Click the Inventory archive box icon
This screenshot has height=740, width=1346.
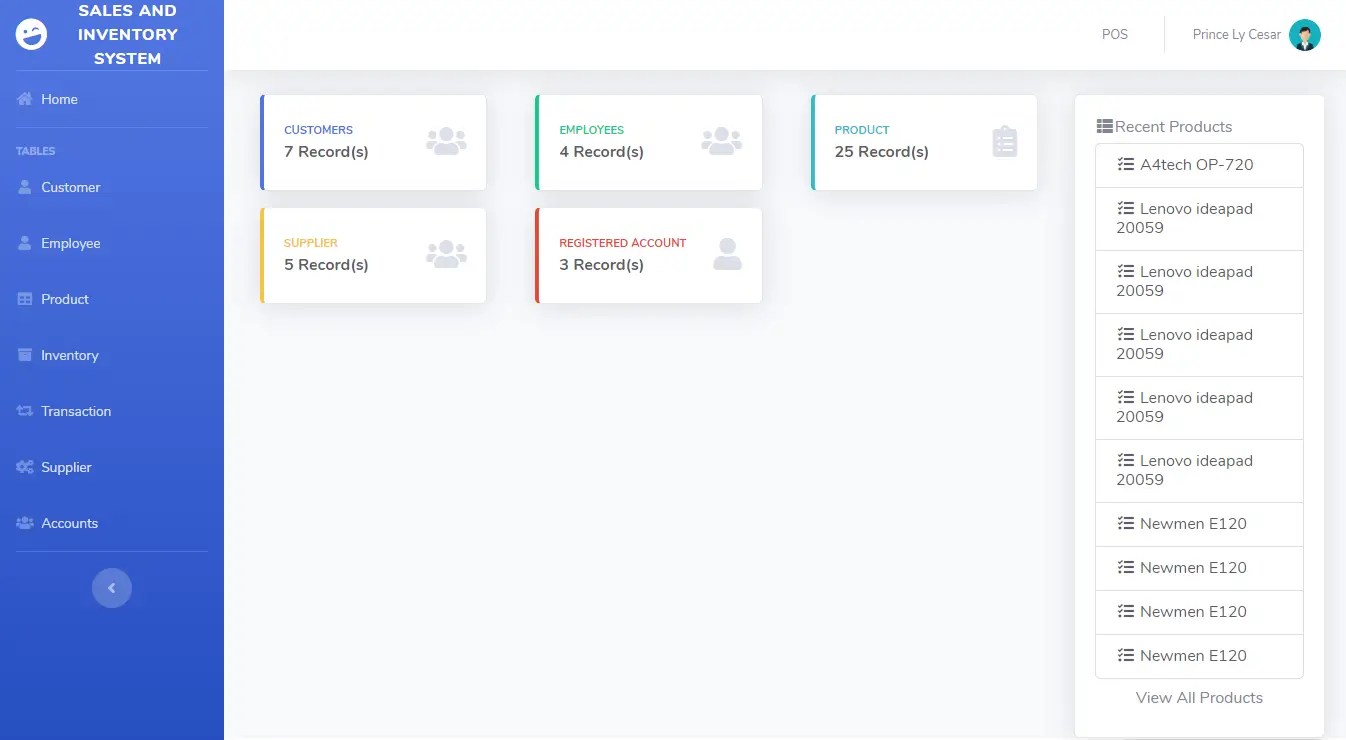coord(25,355)
